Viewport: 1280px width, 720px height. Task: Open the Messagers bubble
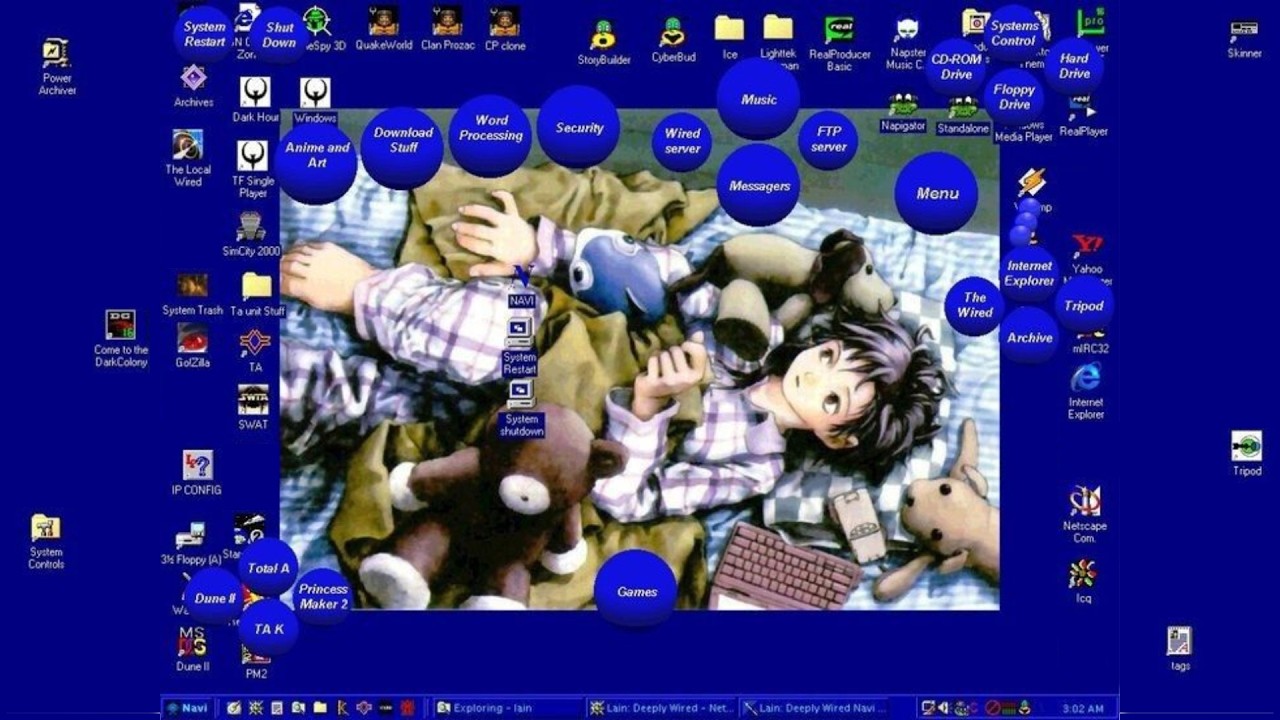[759, 185]
